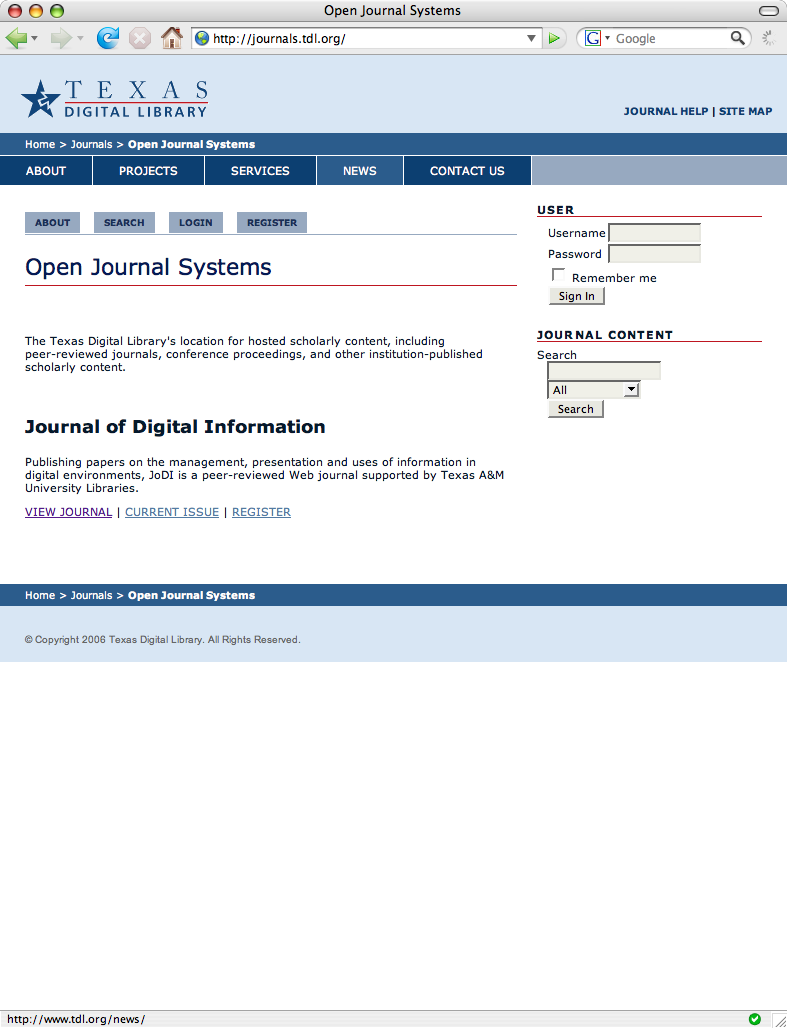Screen dimensions: 787x1028
Task: Open the REGISTER link under JoDI
Action: (261, 512)
